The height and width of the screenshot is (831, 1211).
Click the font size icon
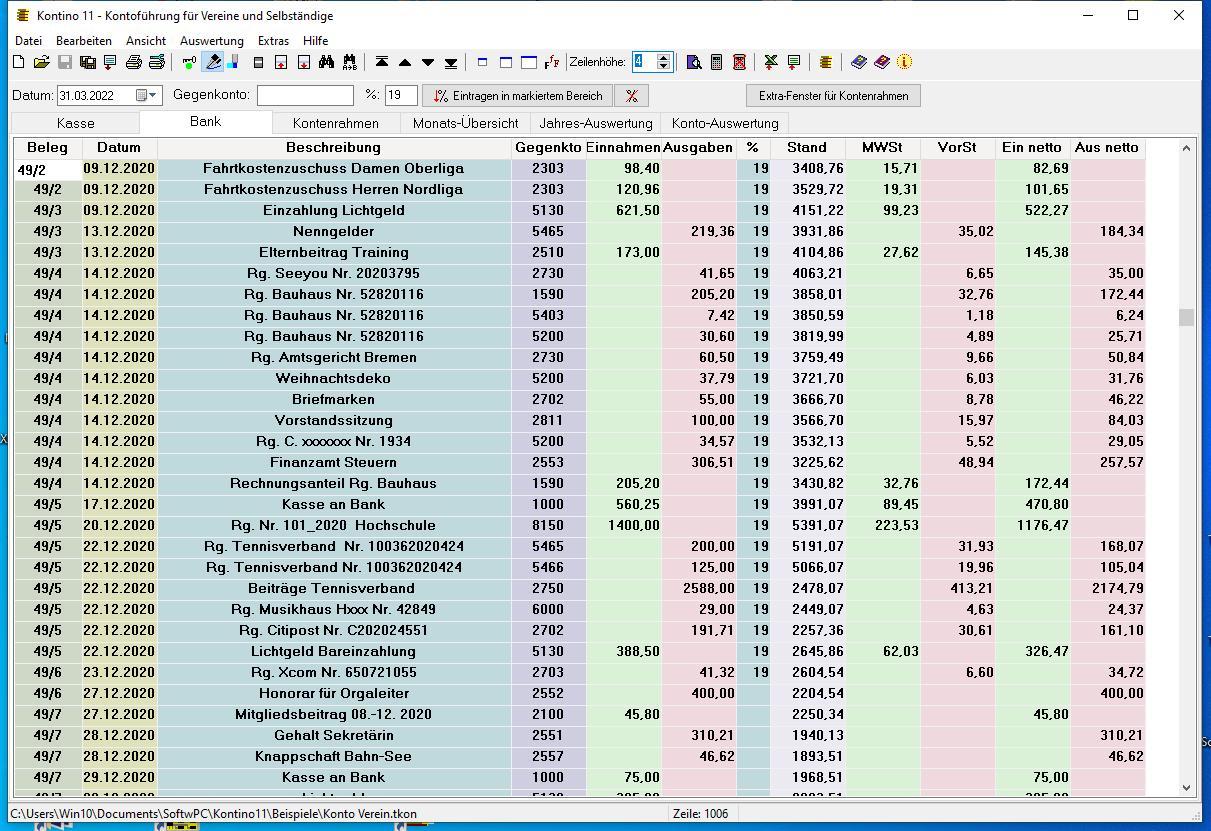552,62
